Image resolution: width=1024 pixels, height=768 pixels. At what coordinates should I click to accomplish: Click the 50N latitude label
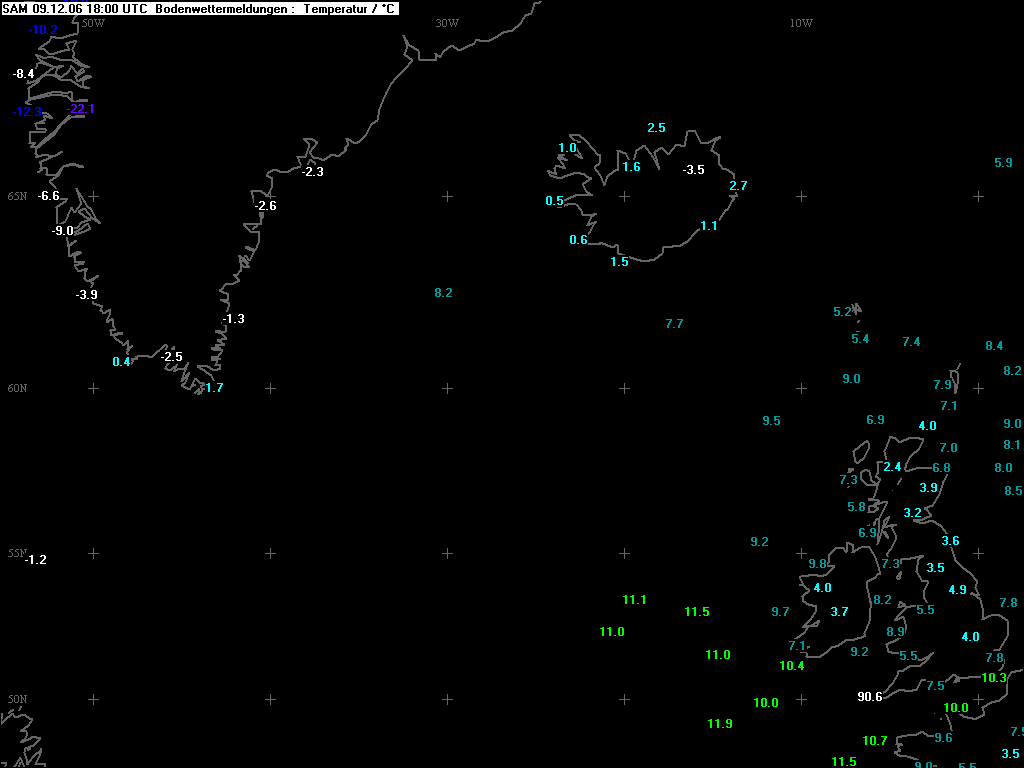point(18,699)
